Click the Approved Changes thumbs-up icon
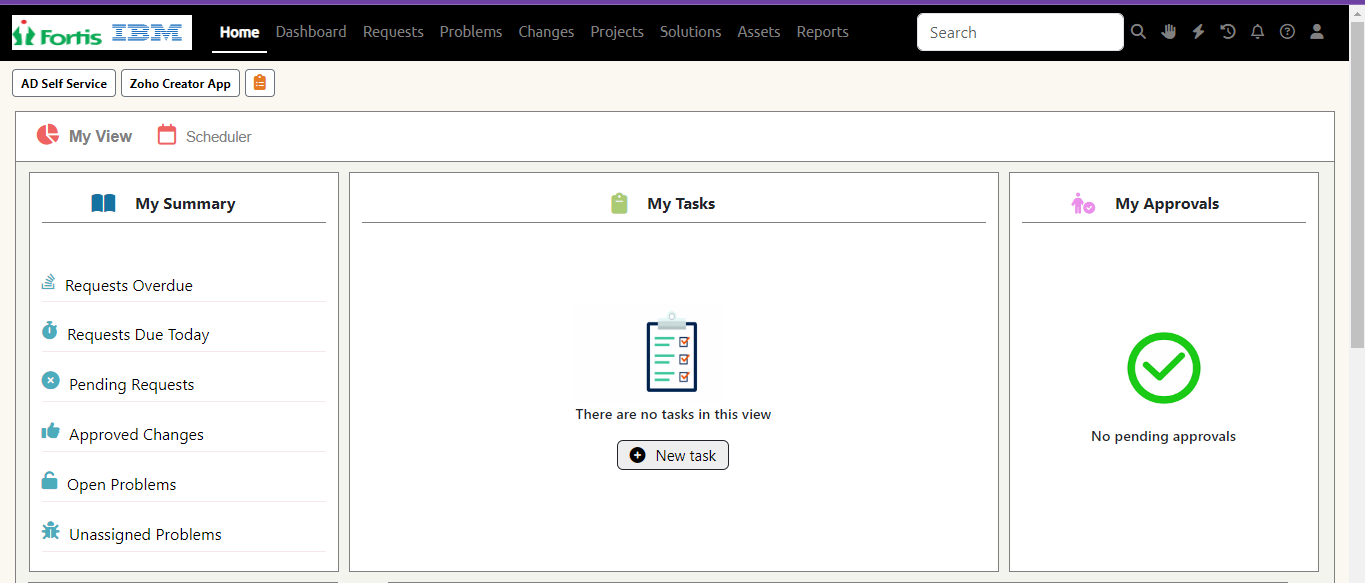The height and width of the screenshot is (583, 1365). click(50, 431)
